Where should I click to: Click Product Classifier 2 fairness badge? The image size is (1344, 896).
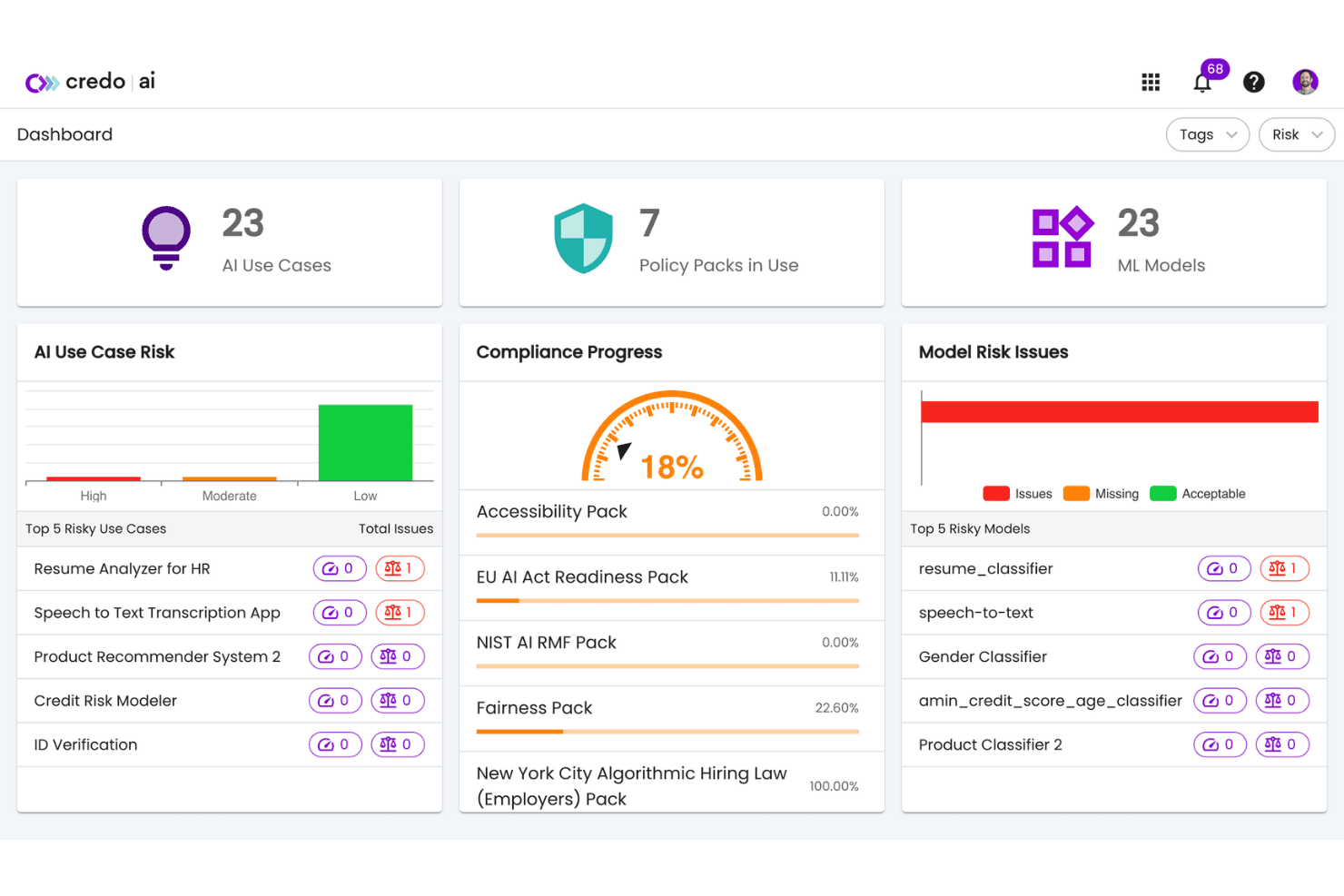click(1282, 744)
